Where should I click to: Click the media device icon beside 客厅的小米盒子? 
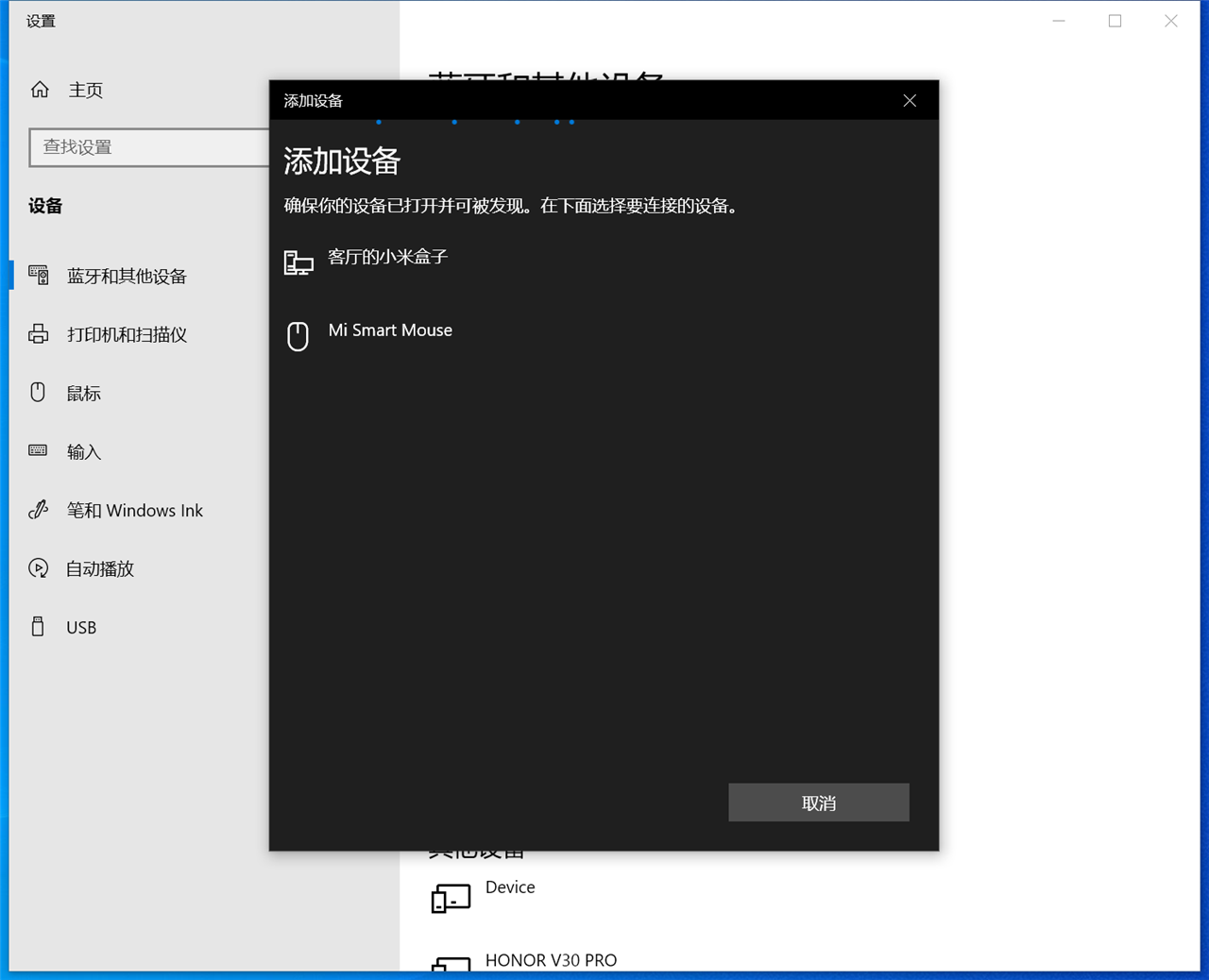point(298,262)
